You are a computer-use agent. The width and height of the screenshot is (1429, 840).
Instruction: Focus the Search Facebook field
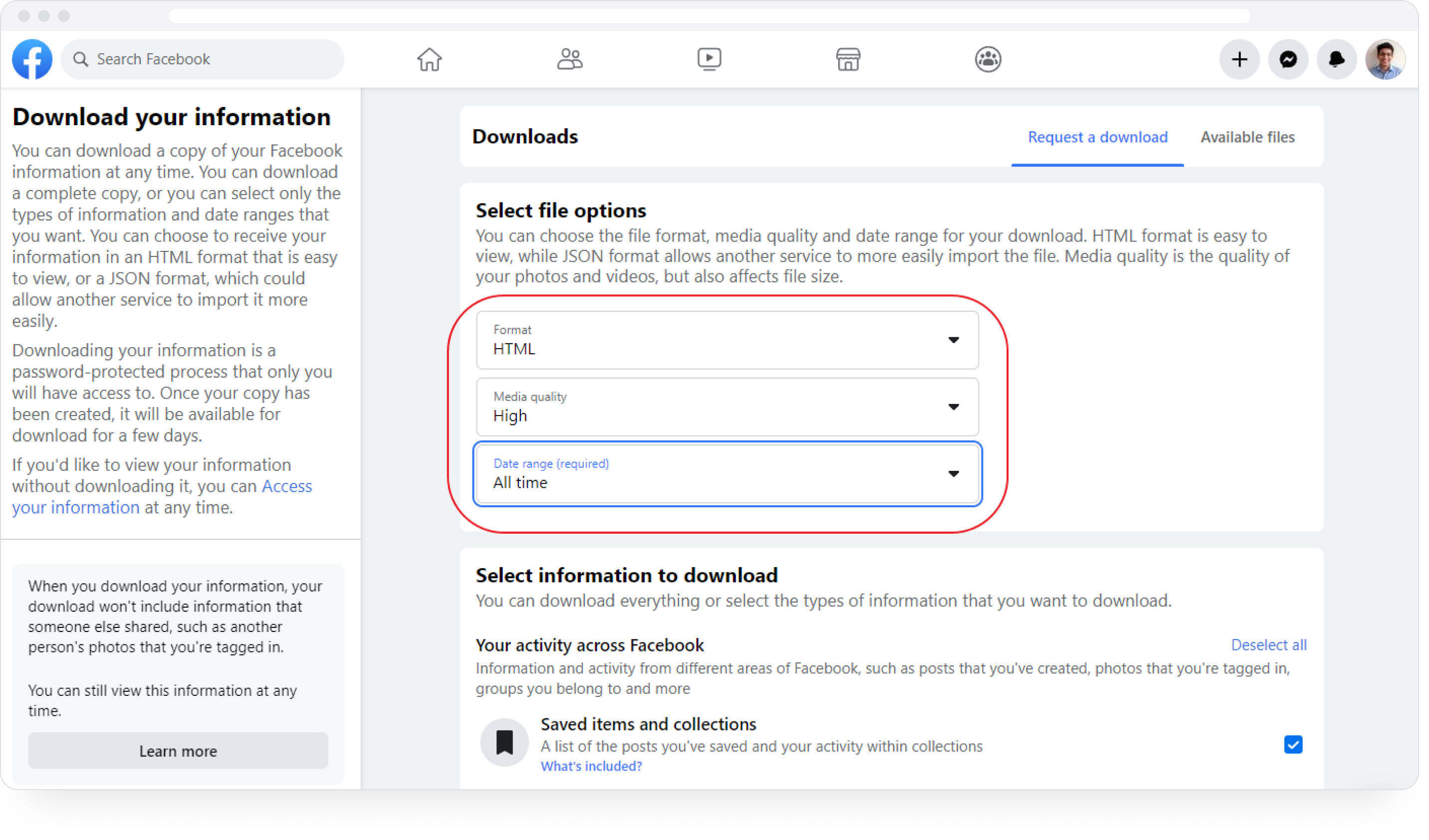[x=204, y=59]
